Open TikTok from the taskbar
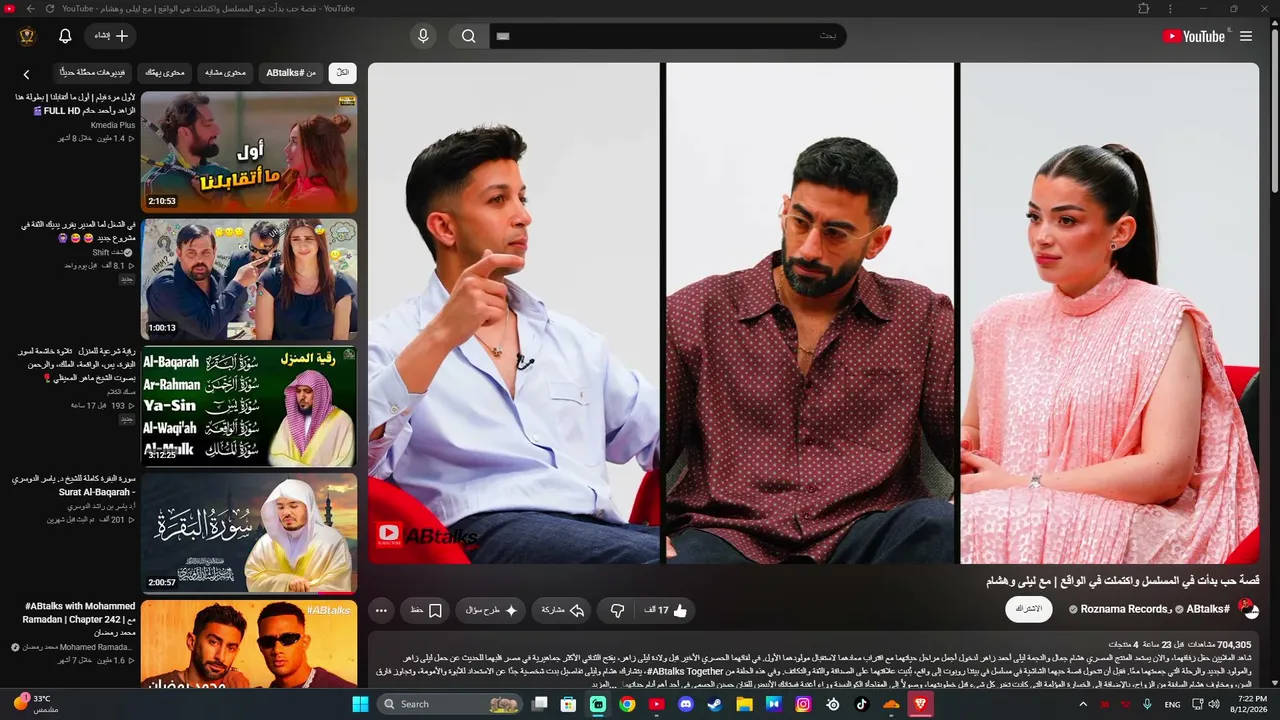This screenshot has height=720, width=1280. pyautogui.click(x=861, y=704)
